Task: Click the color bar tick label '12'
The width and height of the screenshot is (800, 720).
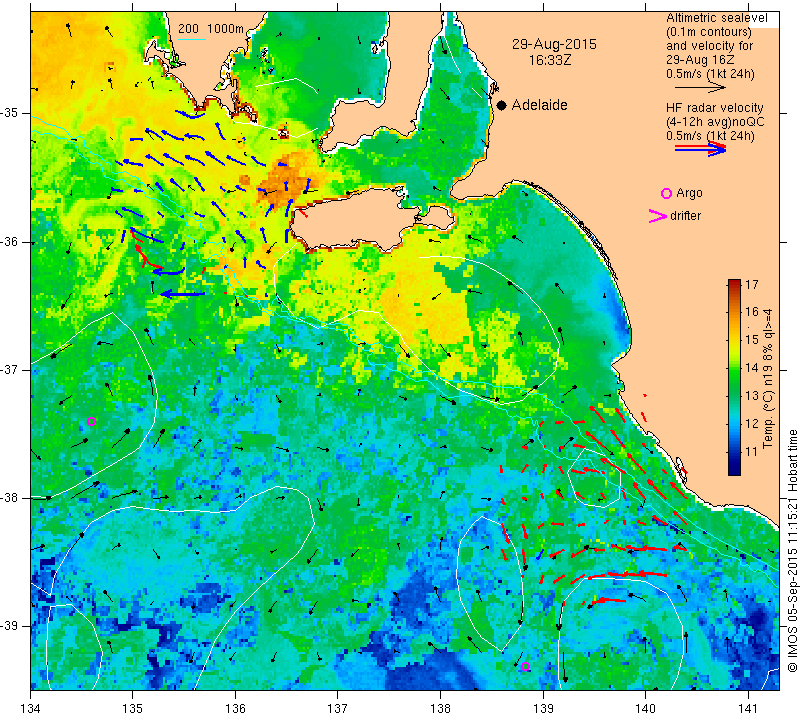Action: point(752,424)
